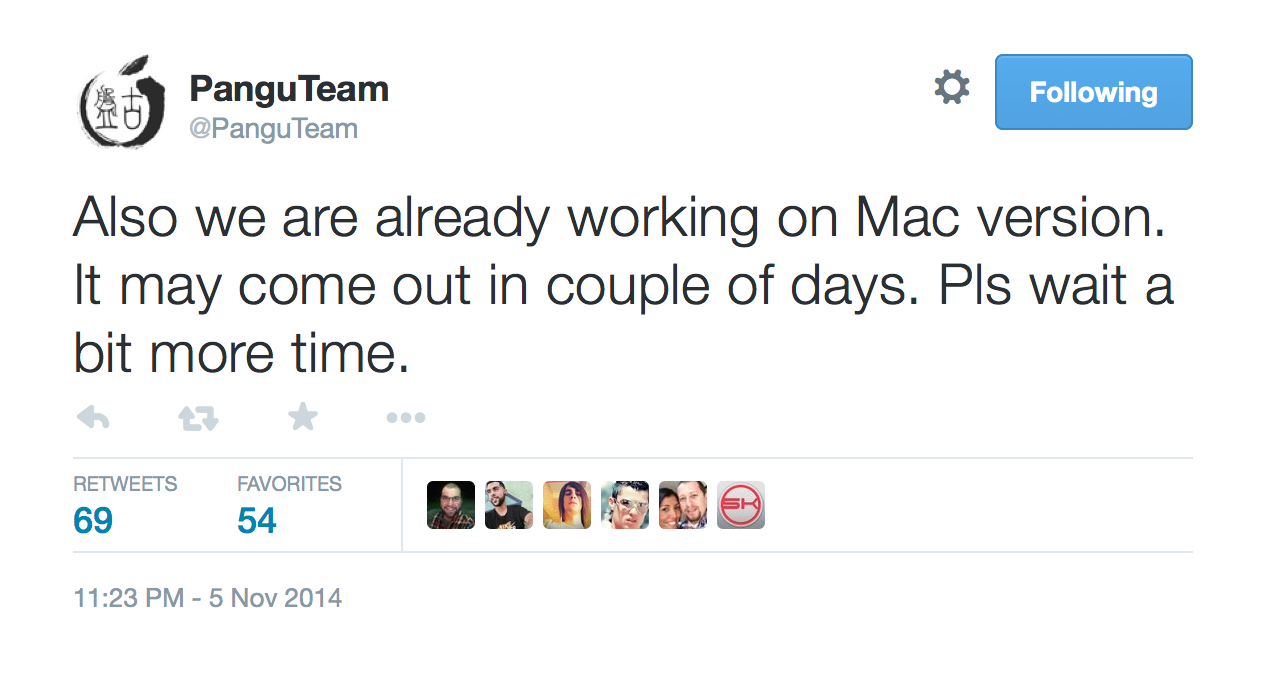This screenshot has width=1268, height=678.
Task: Select the second avatar in black t-shirt
Action: (509, 505)
